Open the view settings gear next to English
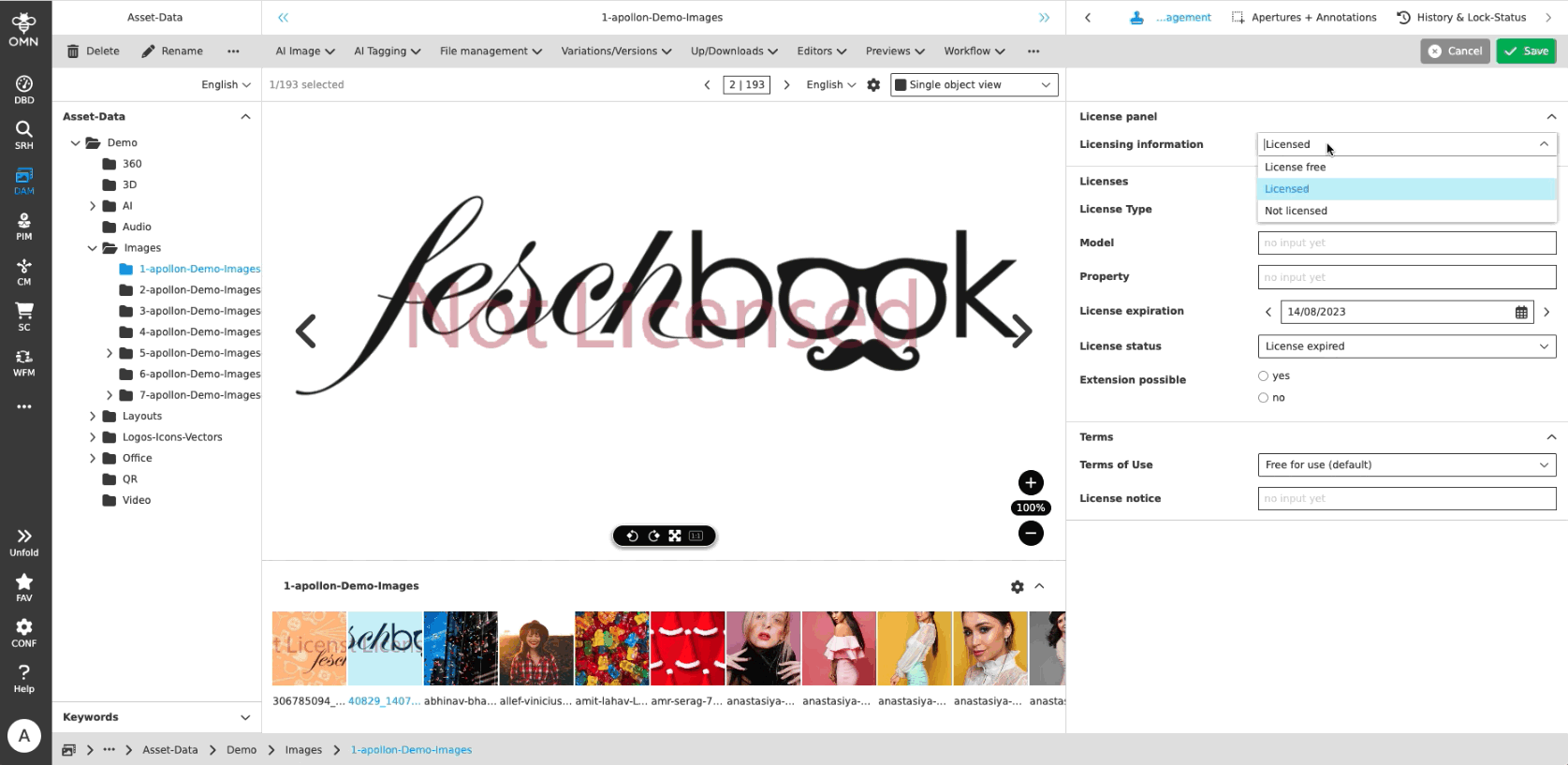The image size is (1568, 765). [873, 85]
